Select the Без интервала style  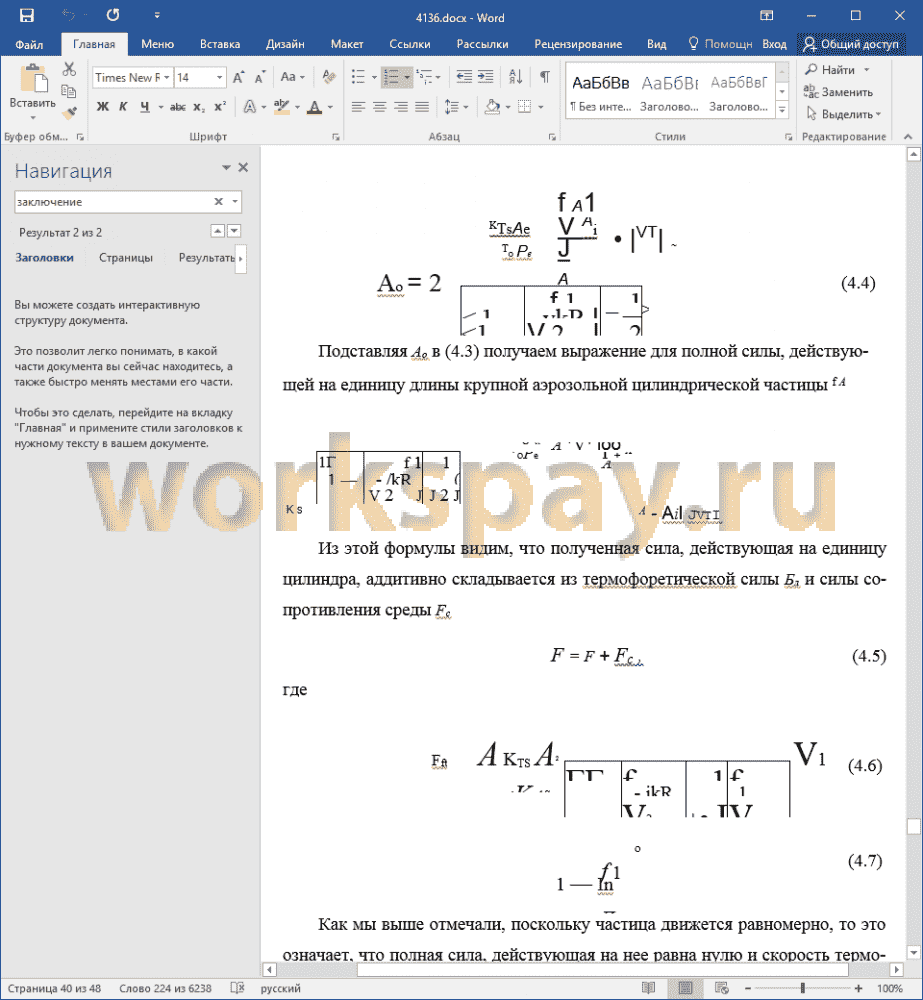pos(601,92)
